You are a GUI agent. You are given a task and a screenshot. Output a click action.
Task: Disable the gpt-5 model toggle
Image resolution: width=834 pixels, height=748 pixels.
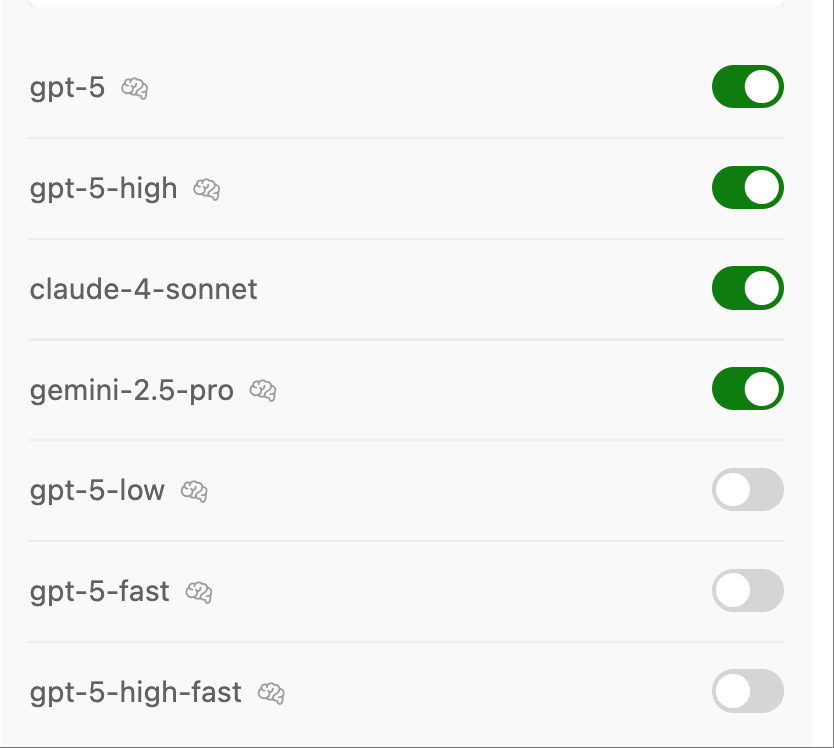pyautogui.click(x=748, y=87)
